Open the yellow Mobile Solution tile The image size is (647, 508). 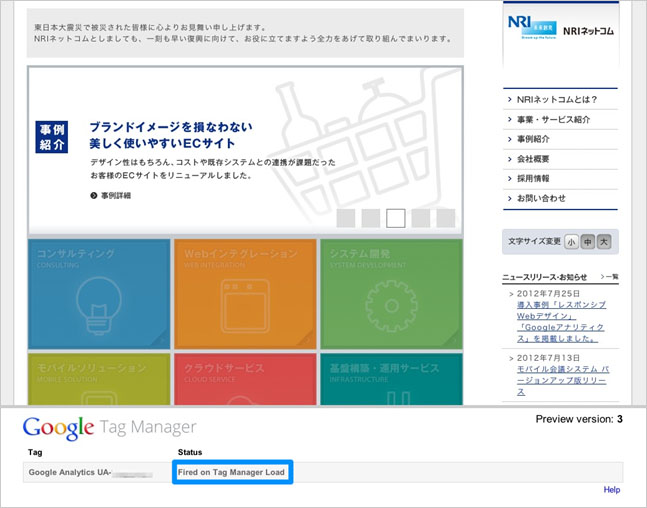click(x=99, y=378)
